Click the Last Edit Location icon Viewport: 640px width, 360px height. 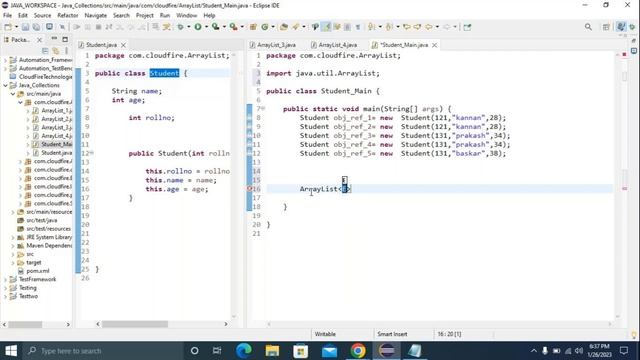(x=407, y=27)
